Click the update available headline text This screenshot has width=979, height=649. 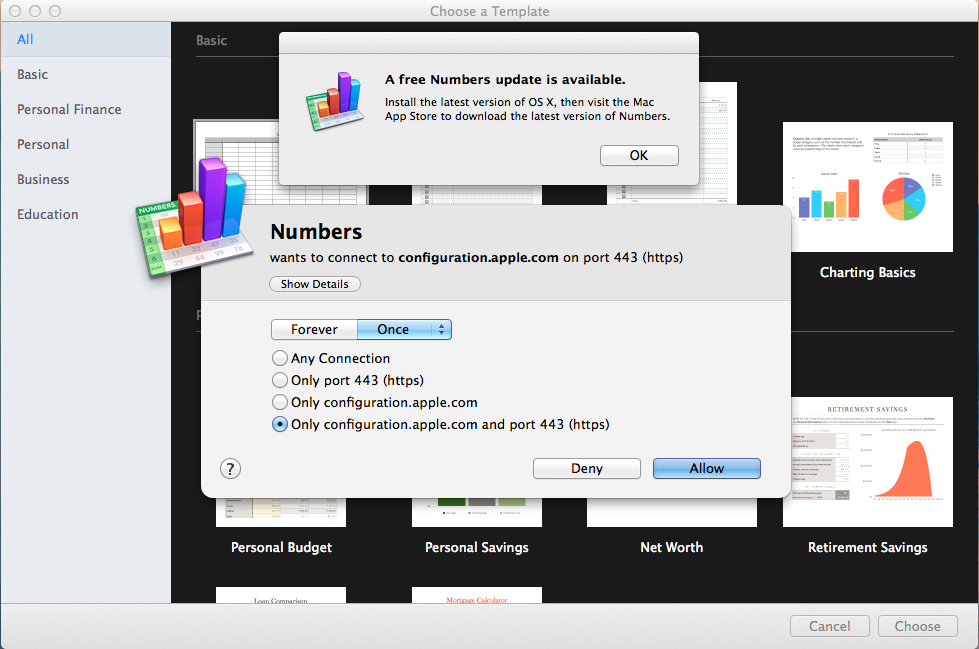(x=505, y=79)
